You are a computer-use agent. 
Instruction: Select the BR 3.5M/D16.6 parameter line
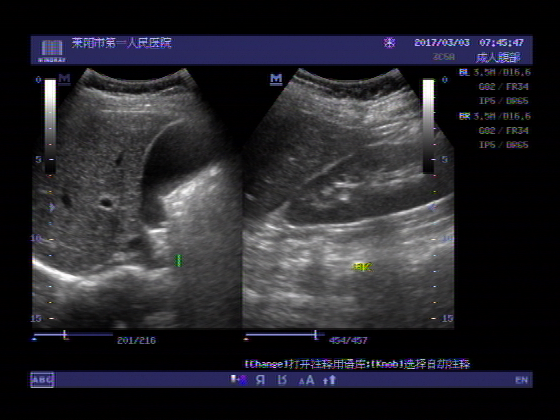pyautogui.click(x=495, y=116)
